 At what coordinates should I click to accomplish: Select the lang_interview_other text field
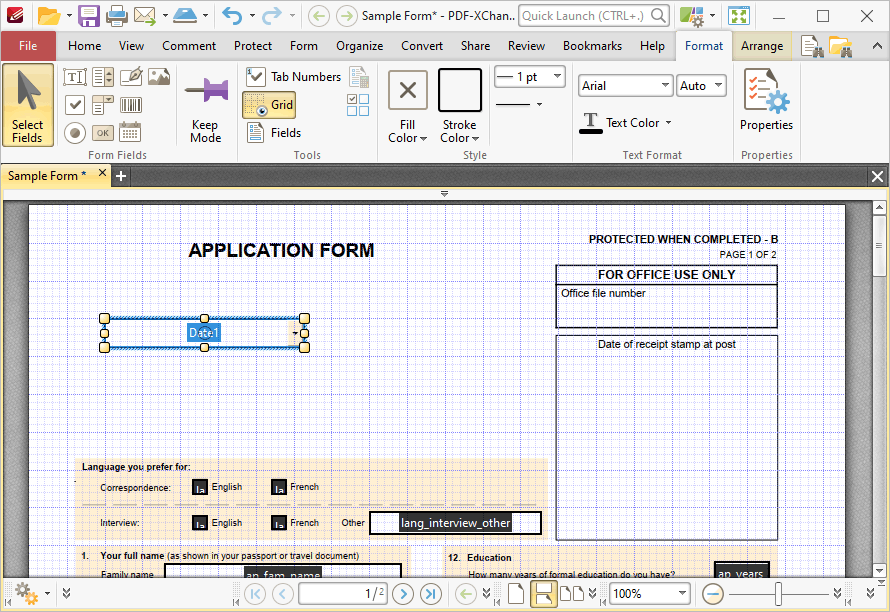point(455,523)
